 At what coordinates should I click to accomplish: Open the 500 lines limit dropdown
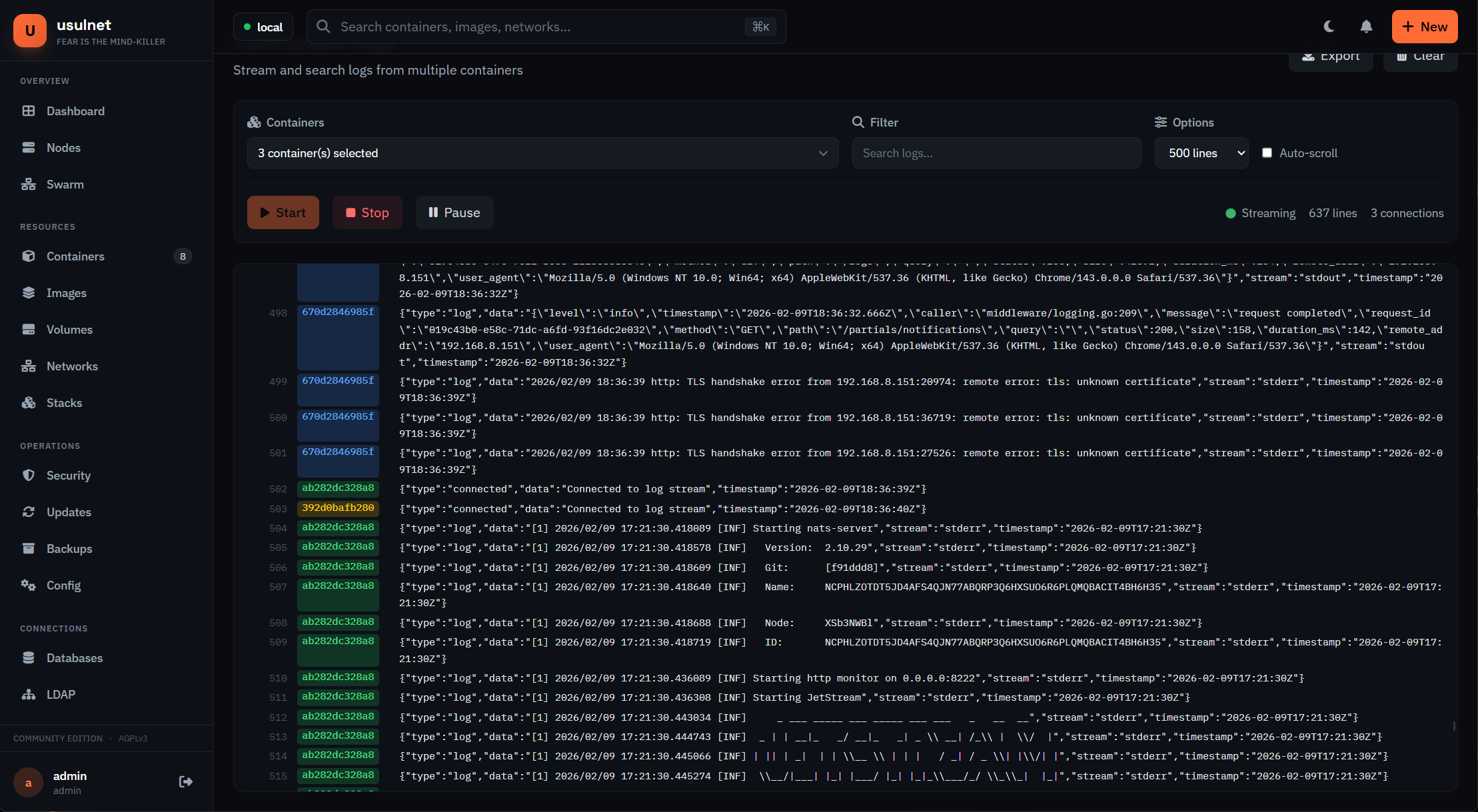coord(1201,153)
